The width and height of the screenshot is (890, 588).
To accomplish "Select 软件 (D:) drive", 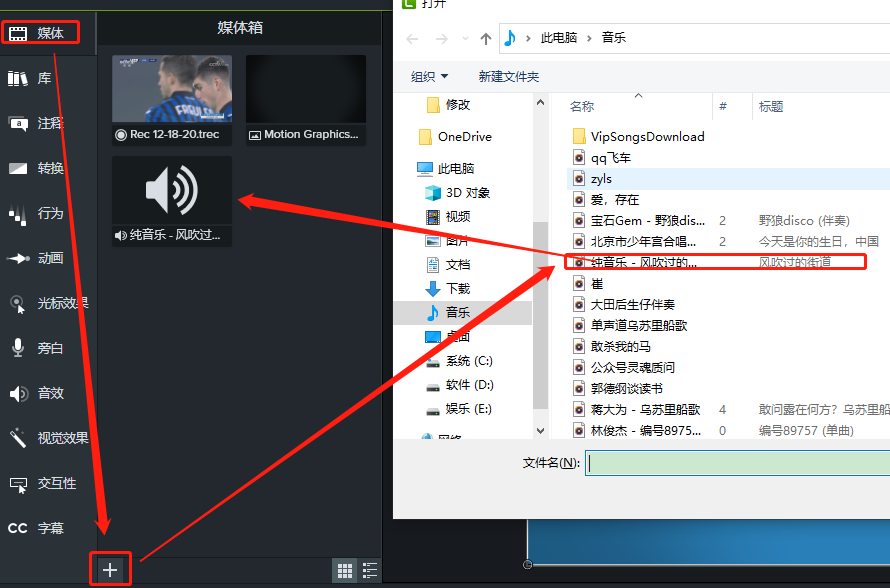I will [460, 385].
